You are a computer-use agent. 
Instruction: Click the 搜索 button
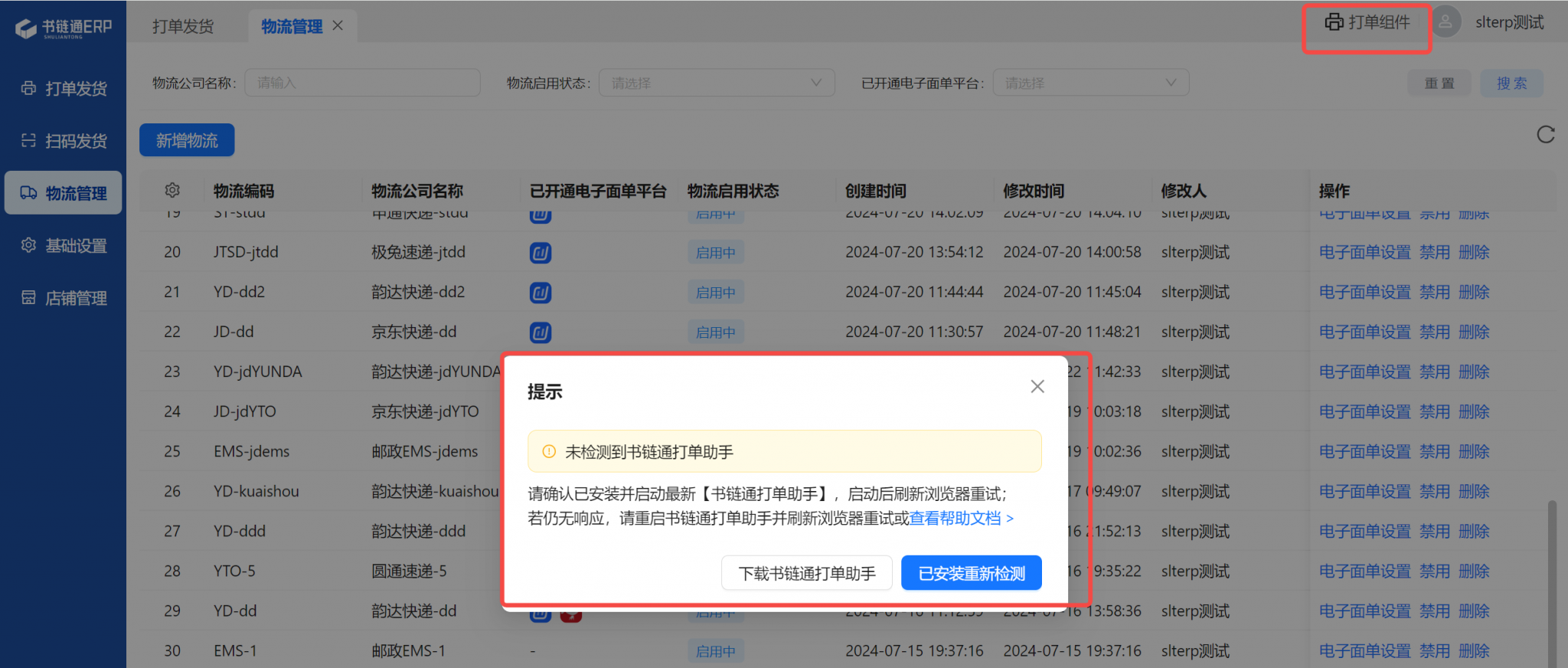click(x=1511, y=83)
